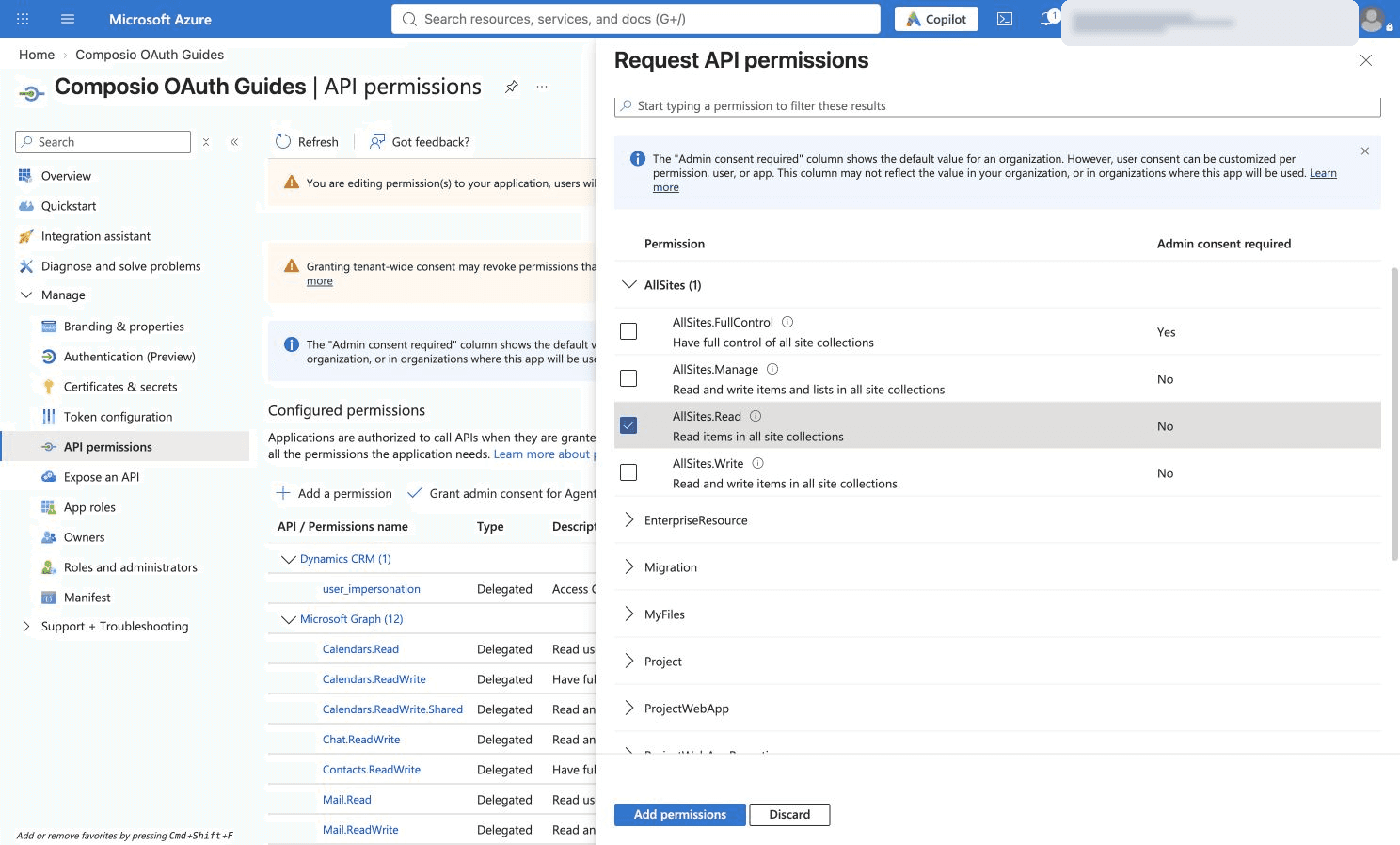Image resolution: width=1400 pixels, height=845 pixels.
Task: Expand the MyFiles permission group
Action: pyautogui.click(x=629, y=614)
